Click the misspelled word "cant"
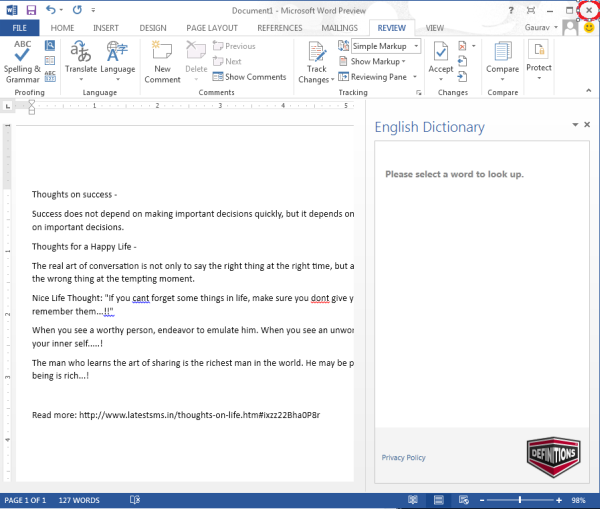 point(141,298)
